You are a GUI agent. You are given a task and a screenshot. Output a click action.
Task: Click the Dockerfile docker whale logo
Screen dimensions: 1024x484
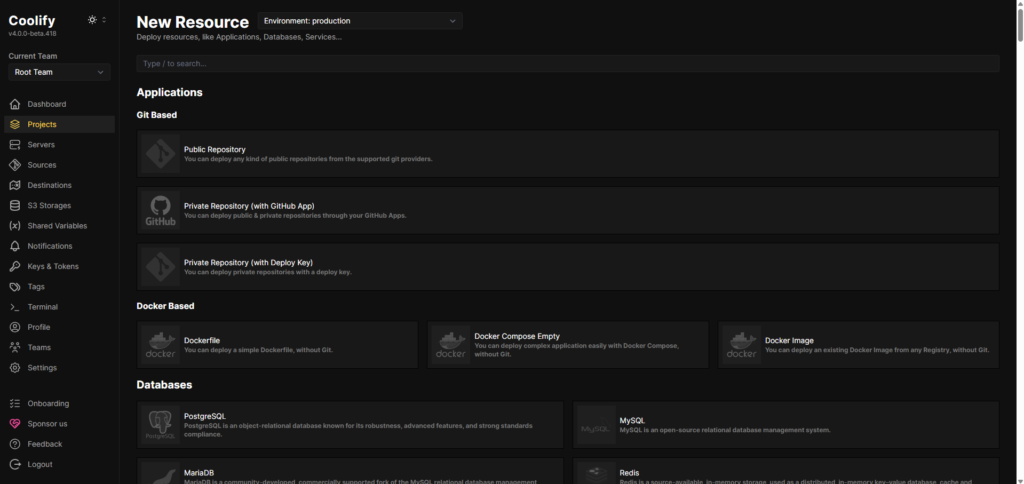[161, 345]
